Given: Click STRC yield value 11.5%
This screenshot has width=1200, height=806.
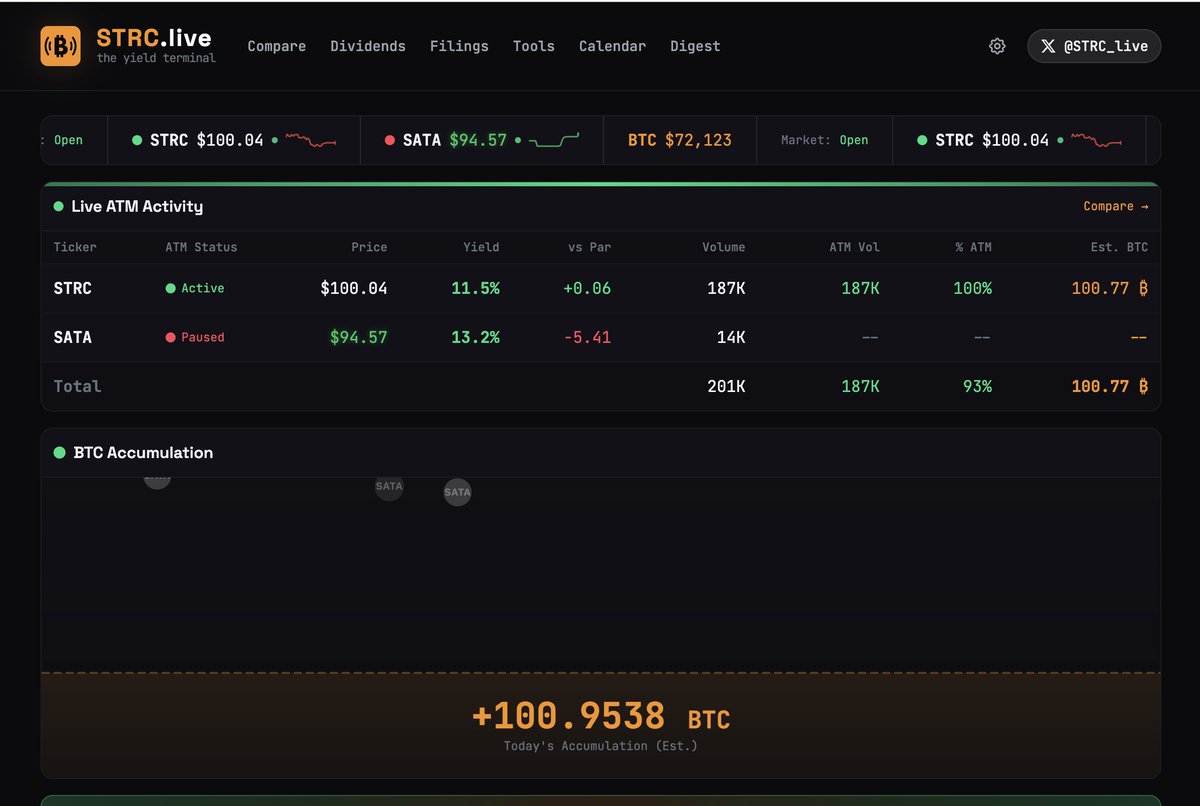Looking at the screenshot, I should pyautogui.click(x=475, y=288).
